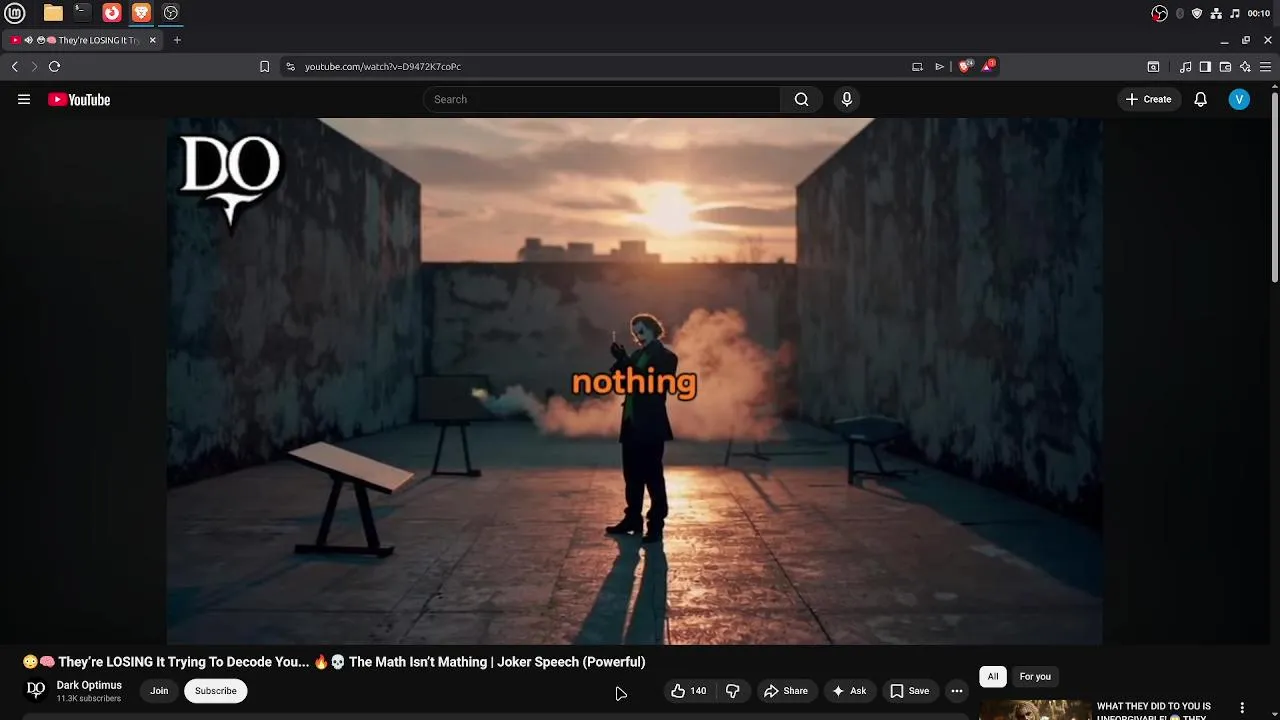Open the Brave main menu

(x=1265, y=67)
